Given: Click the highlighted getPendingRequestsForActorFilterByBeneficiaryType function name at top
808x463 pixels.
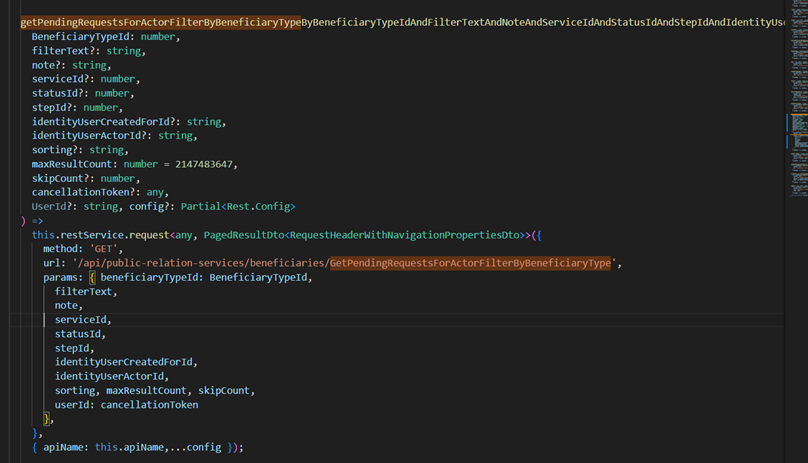Looking at the screenshot, I should coord(160,22).
